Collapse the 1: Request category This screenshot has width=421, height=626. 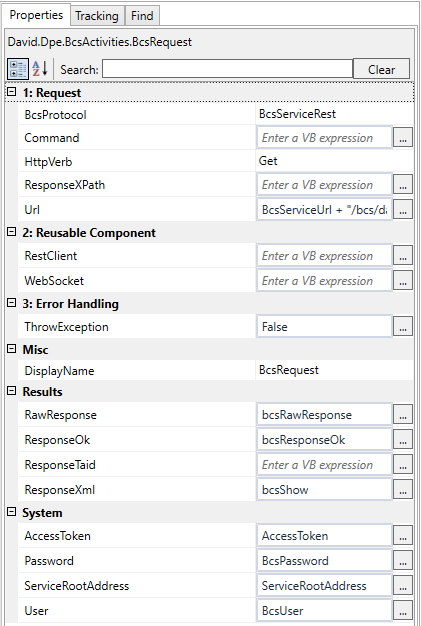12,92
